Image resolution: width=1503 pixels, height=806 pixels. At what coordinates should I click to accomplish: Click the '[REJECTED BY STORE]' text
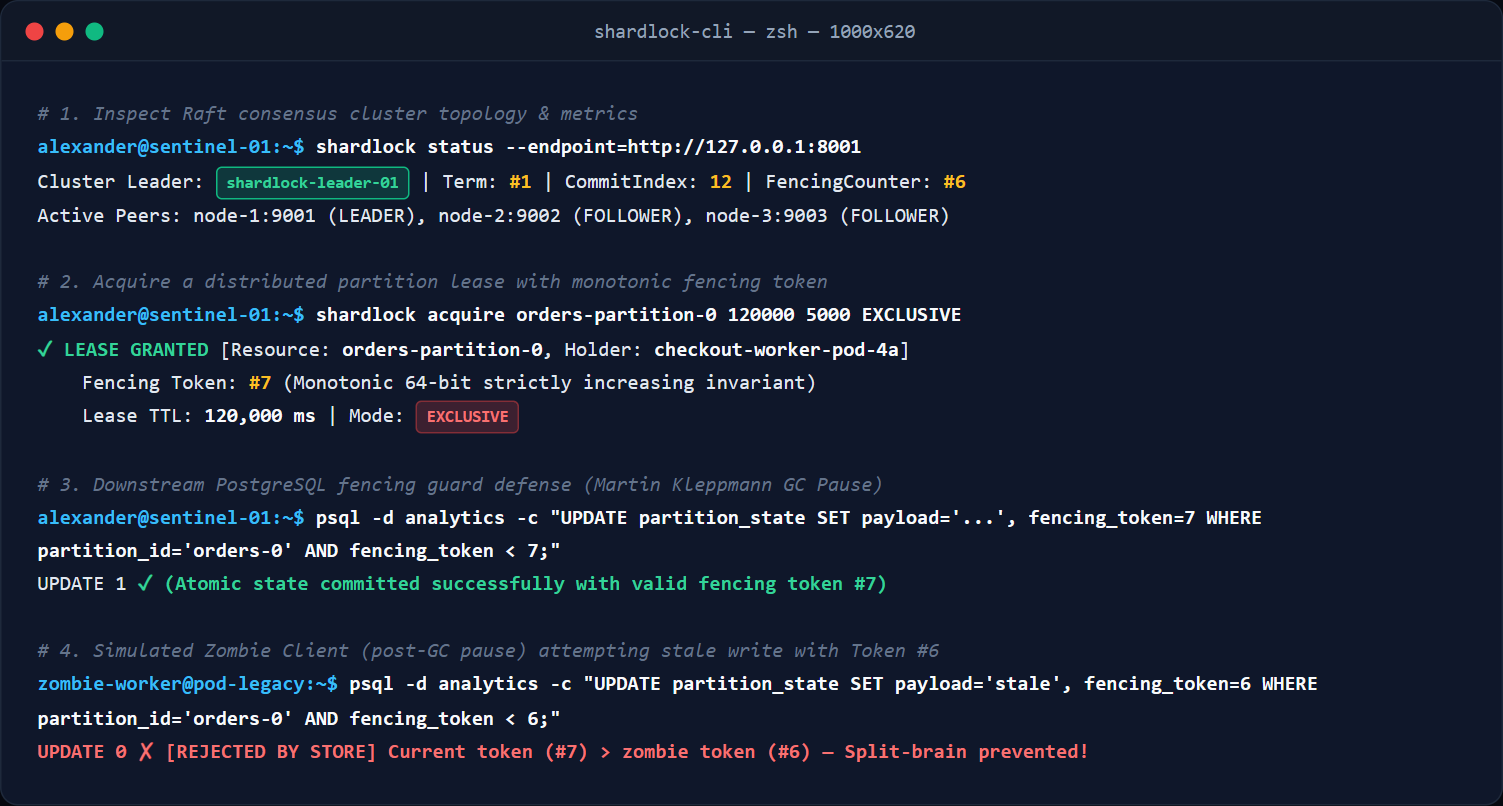pos(271,752)
